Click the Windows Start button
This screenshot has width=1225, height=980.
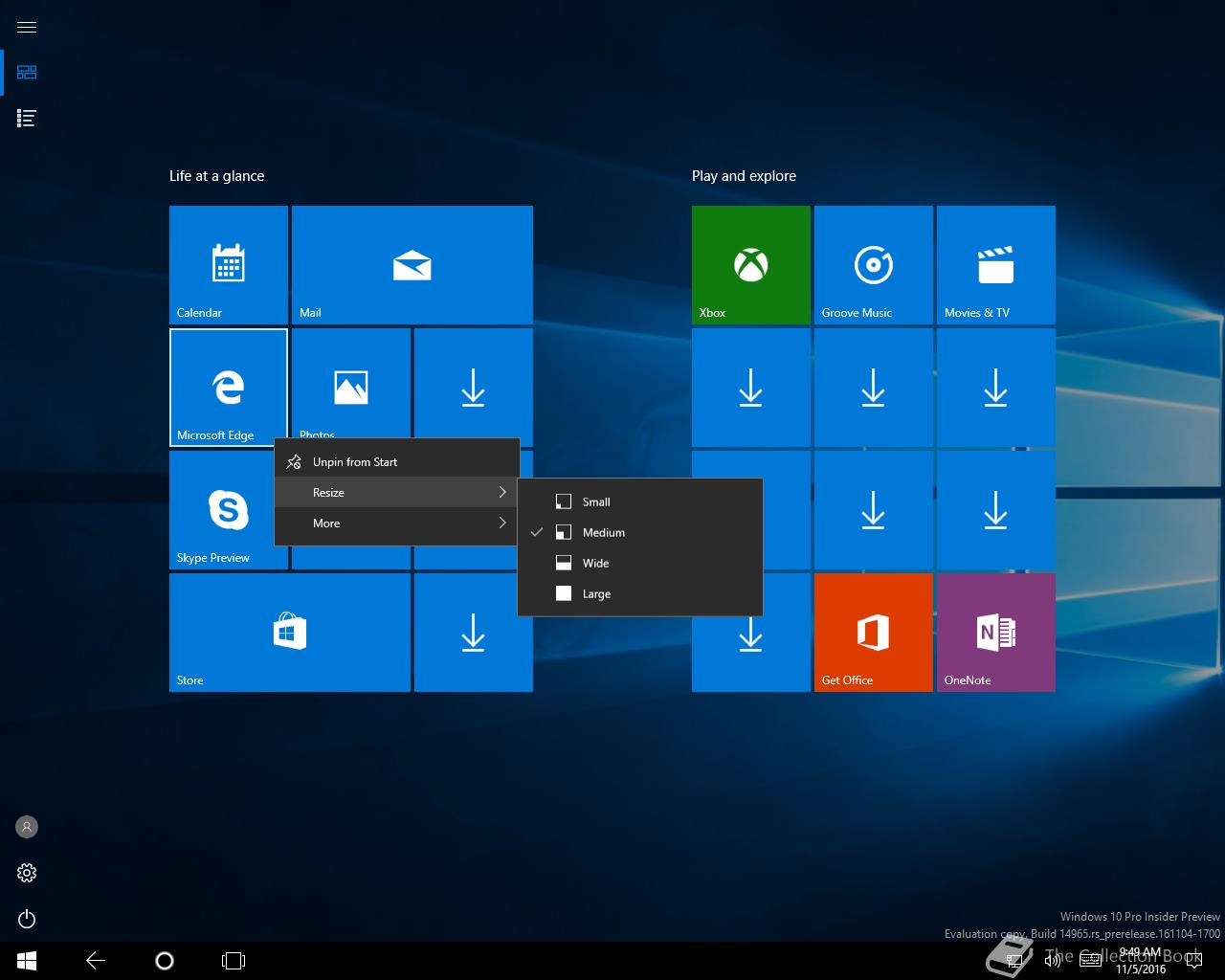[27, 961]
